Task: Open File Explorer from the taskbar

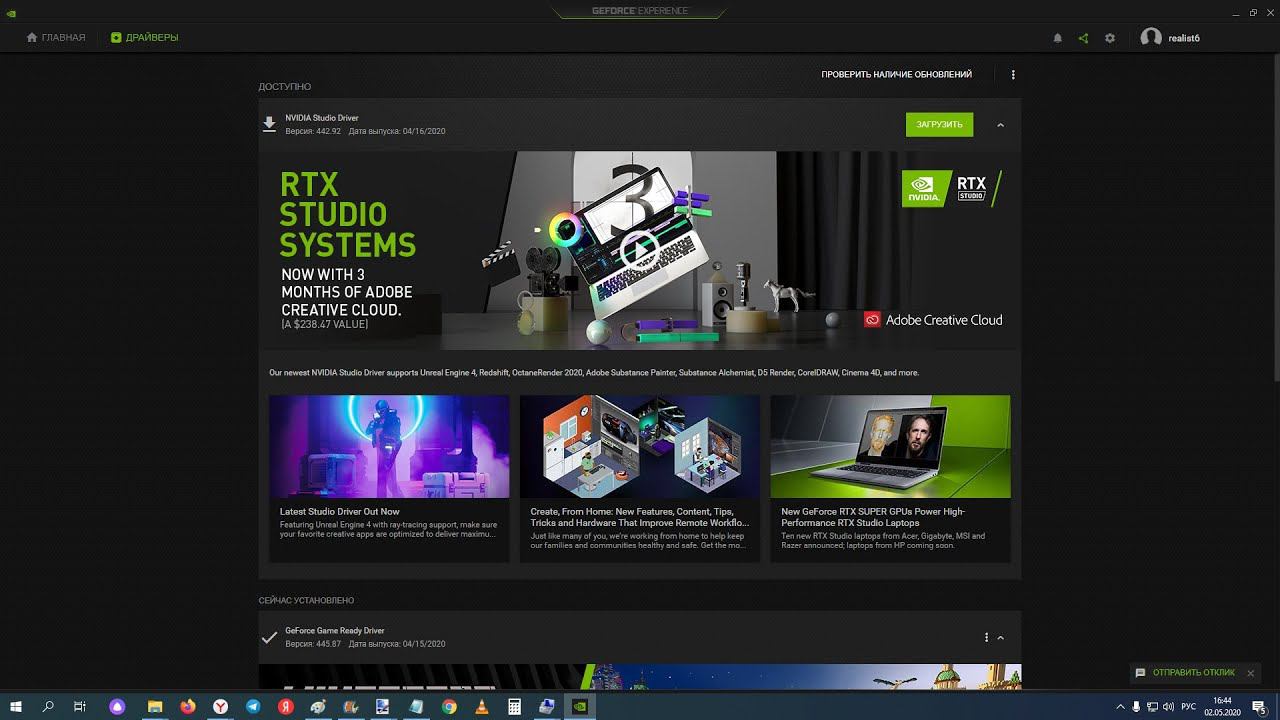Action: pyautogui.click(x=155, y=707)
